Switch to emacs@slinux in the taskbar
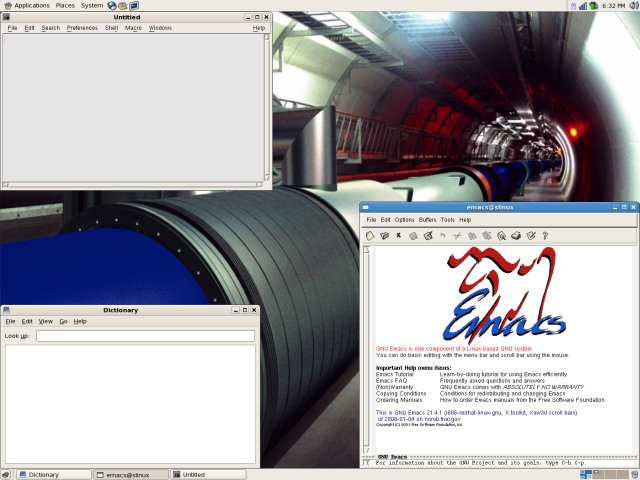The image size is (640, 480). (x=128, y=474)
